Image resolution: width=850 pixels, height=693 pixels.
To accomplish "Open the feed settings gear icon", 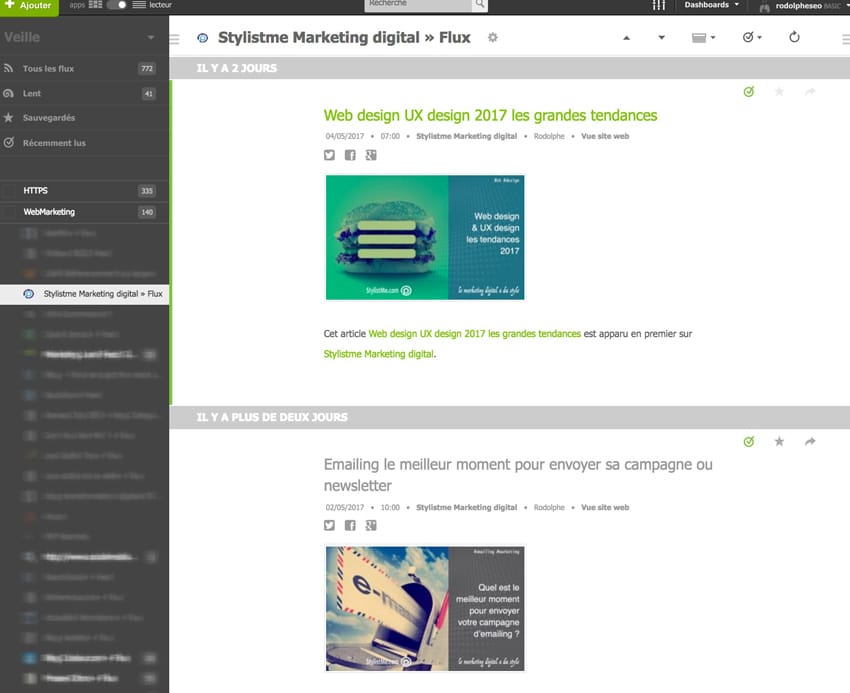I will click(492, 37).
